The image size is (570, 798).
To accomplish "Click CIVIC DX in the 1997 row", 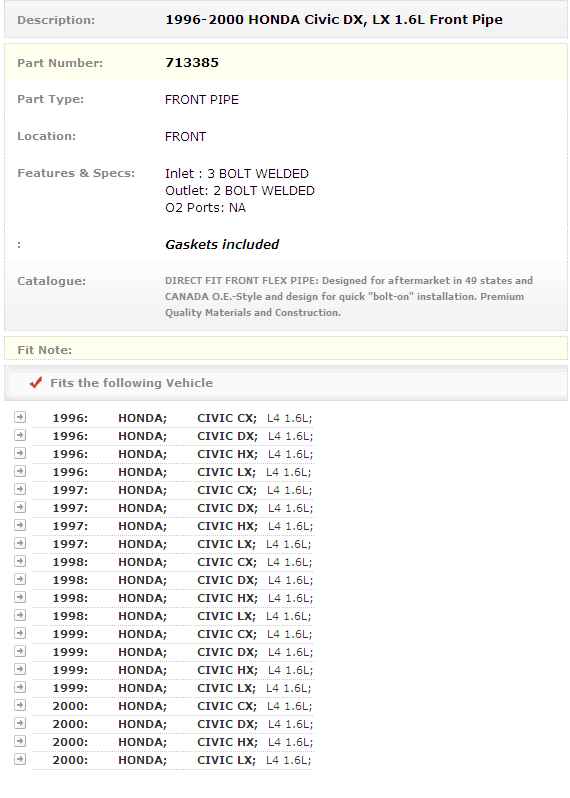I will click(x=227, y=508).
